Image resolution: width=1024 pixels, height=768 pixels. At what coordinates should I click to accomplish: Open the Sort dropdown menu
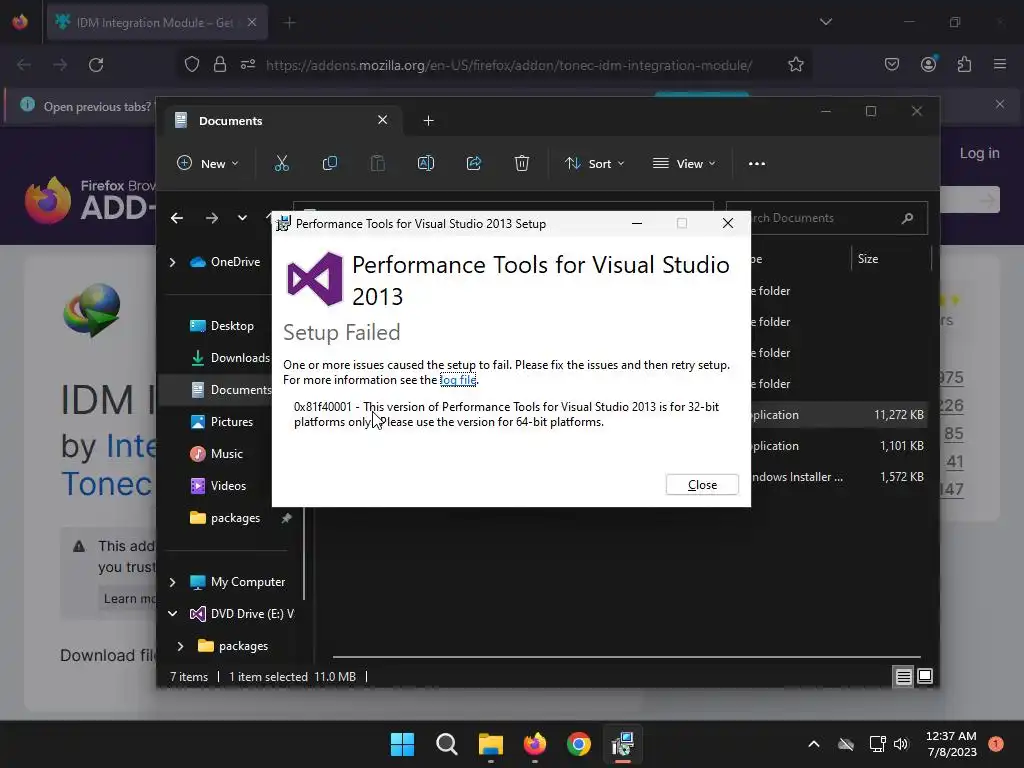click(594, 163)
